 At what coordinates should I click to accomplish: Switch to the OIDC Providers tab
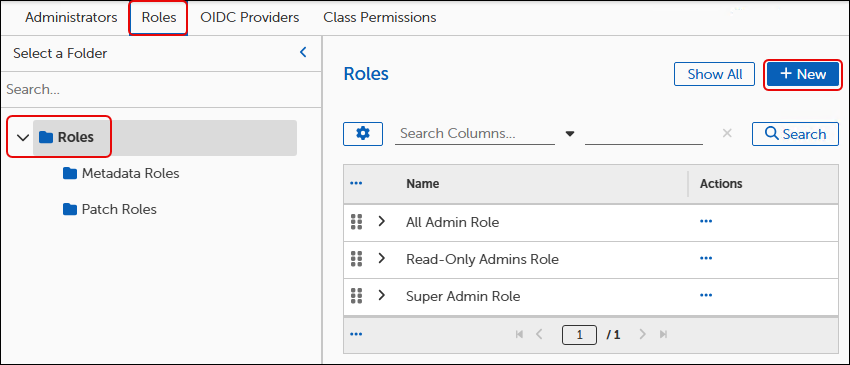pyautogui.click(x=250, y=17)
